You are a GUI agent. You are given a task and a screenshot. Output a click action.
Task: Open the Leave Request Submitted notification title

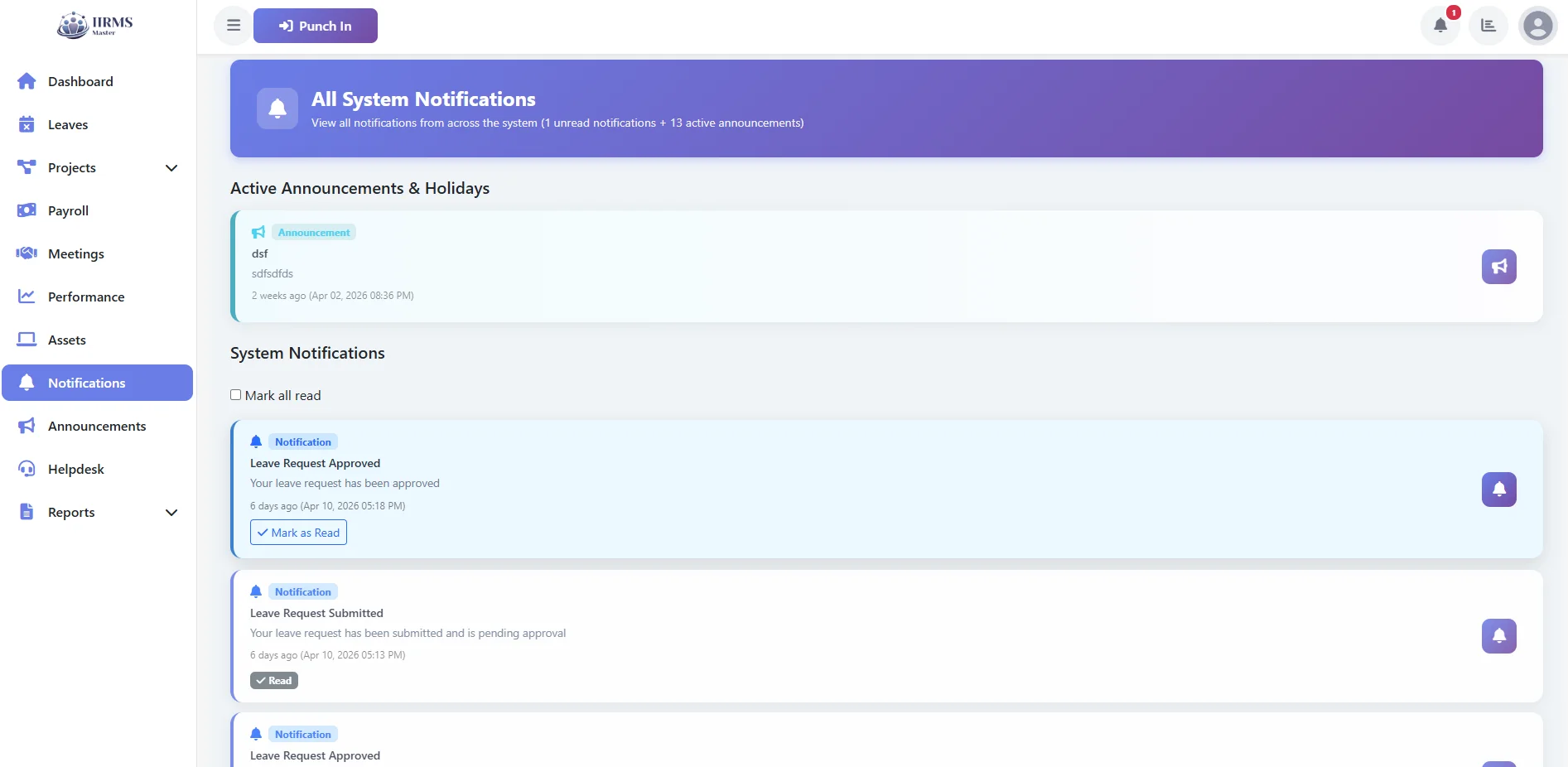tap(316, 614)
